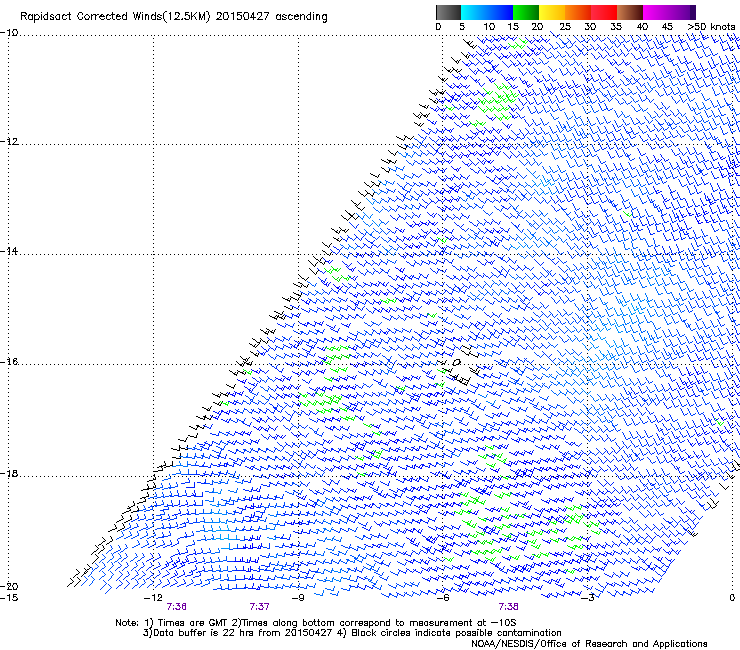Click the '-15' longitude axis label
The image size is (740, 650).
coord(9,598)
